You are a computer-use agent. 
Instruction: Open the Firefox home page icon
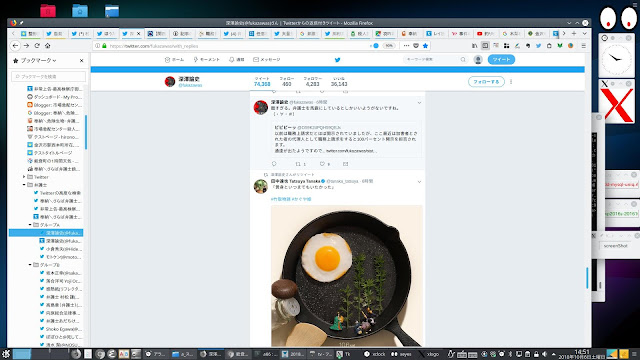click(47, 46)
